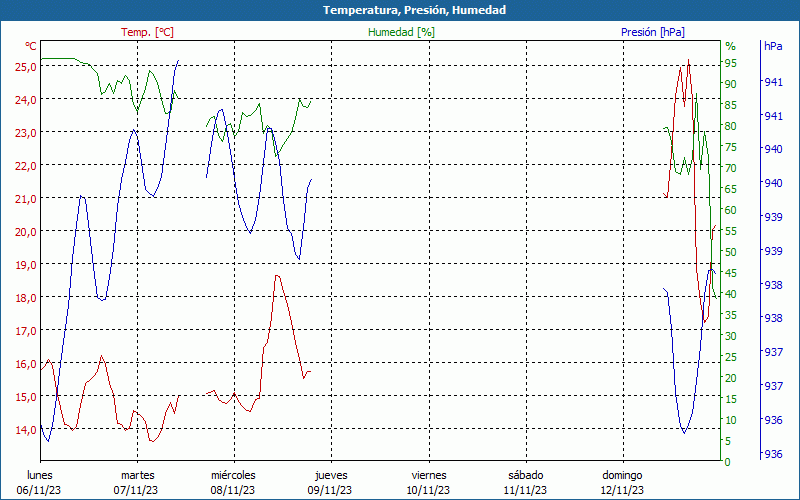Click the 95 humidity axis value
800x500 pixels.
(731, 63)
